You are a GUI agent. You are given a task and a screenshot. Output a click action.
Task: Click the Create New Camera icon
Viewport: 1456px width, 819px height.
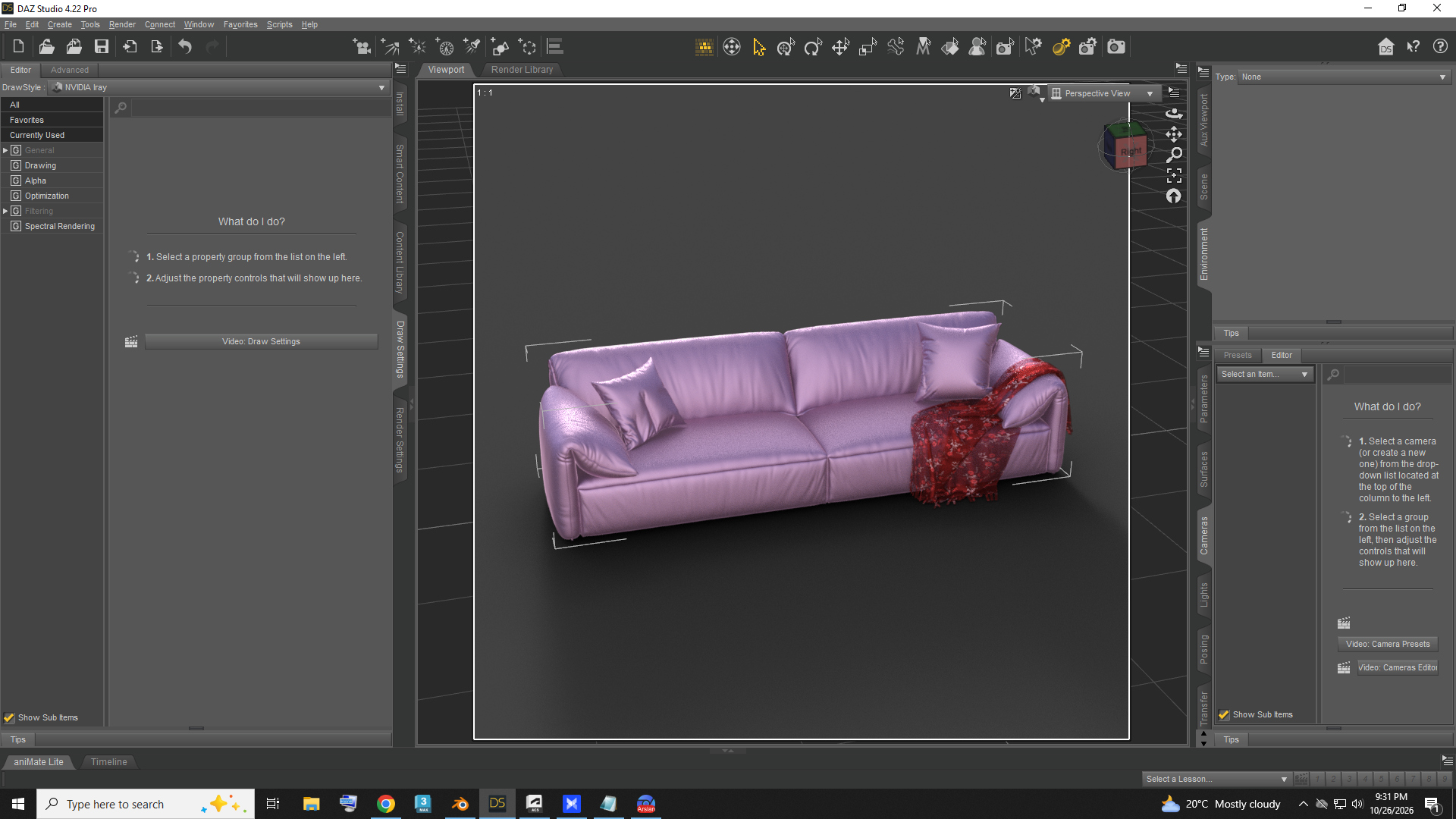point(362,47)
